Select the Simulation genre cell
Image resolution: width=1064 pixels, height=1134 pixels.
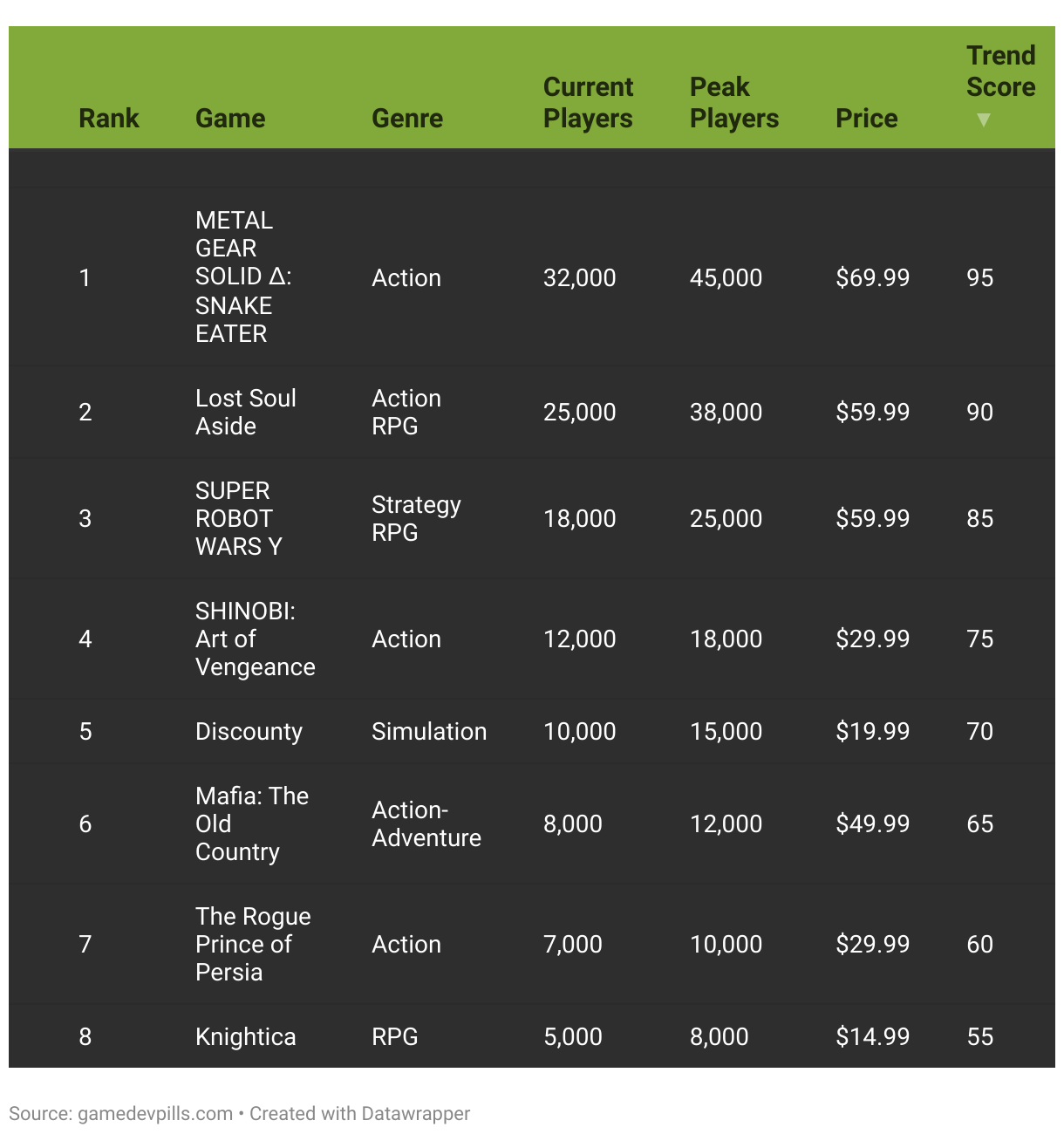pos(429,731)
